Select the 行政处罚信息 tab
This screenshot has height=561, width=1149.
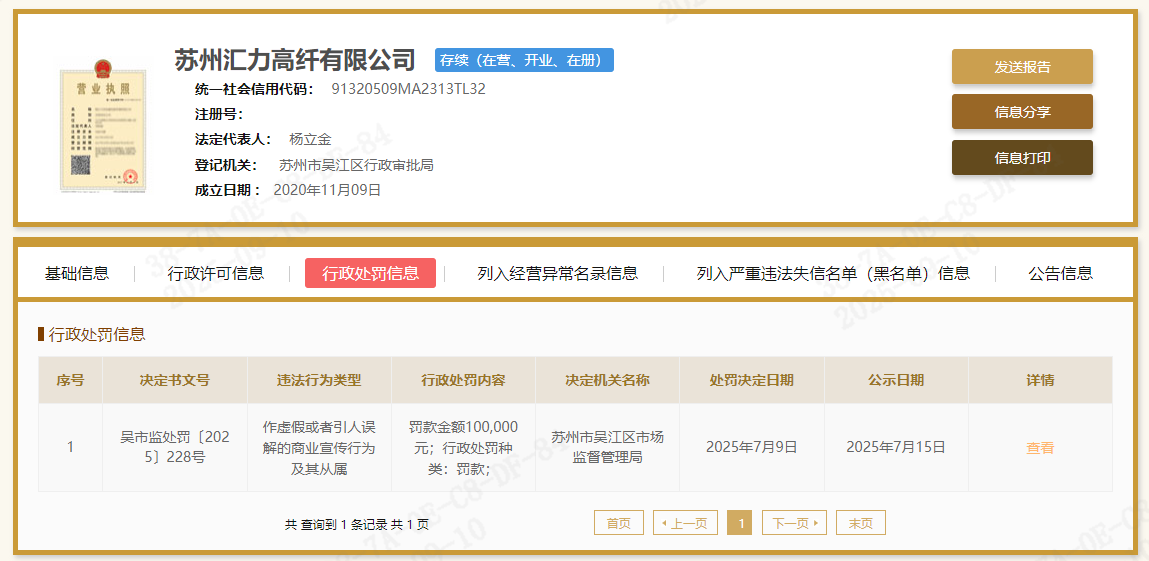pos(370,273)
